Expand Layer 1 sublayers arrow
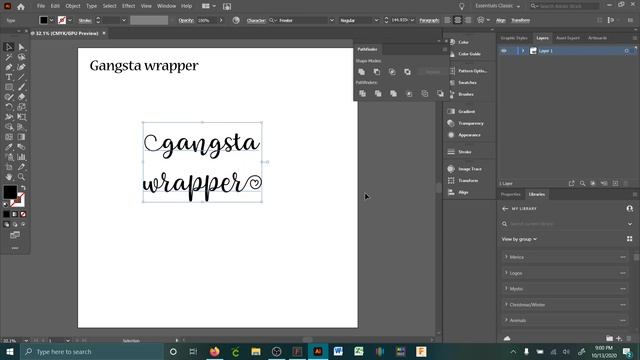This screenshot has width=640, height=360. point(523,51)
